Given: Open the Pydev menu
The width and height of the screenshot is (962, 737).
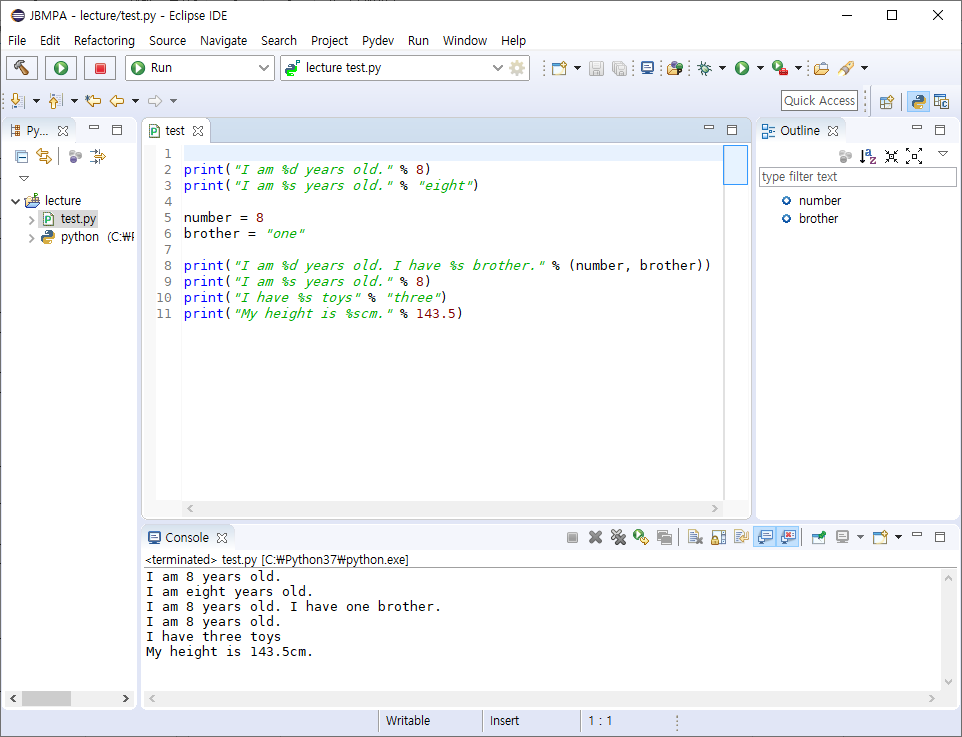Looking at the screenshot, I should click(x=378, y=41).
